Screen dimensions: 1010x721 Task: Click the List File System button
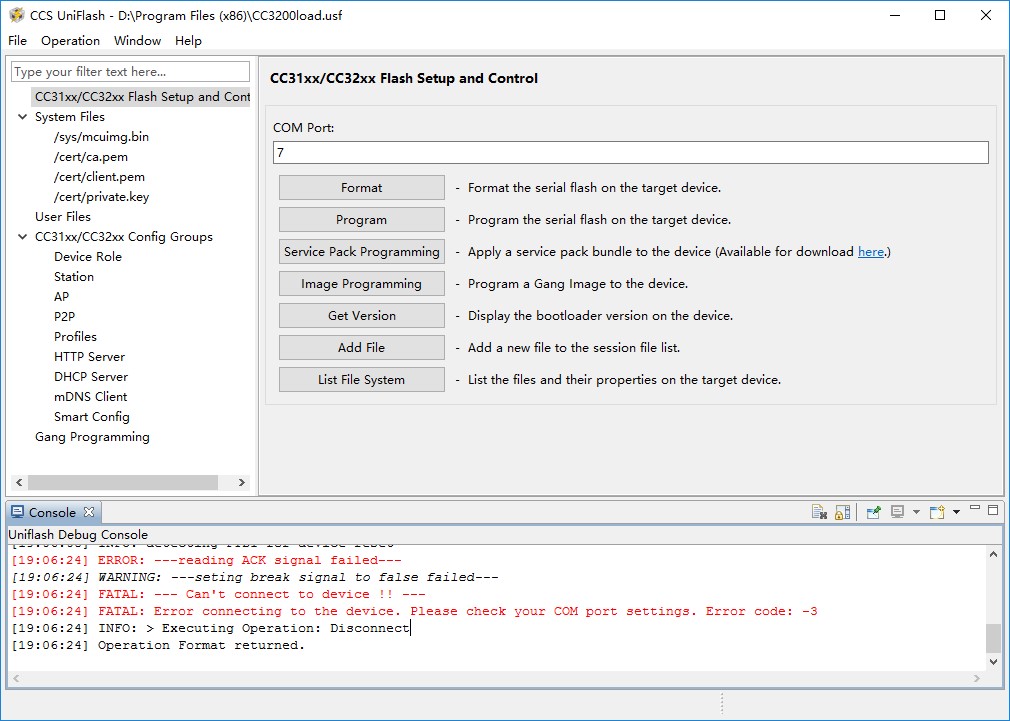(x=361, y=380)
